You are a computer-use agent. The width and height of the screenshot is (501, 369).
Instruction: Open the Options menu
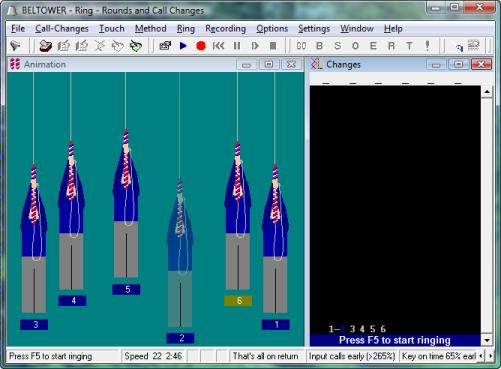pyautogui.click(x=272, y=29)
